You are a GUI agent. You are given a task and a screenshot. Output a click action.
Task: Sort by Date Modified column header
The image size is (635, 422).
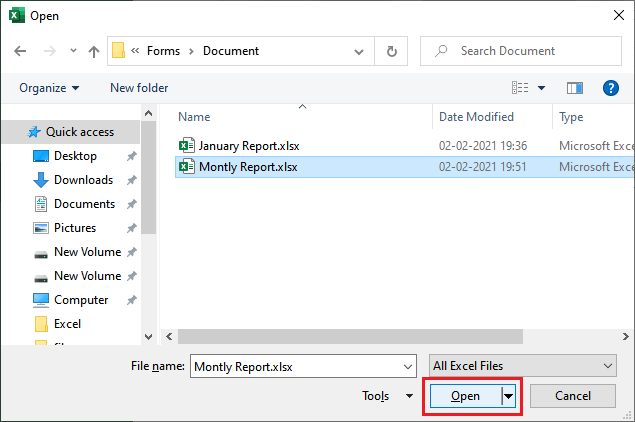pos(476,117)
